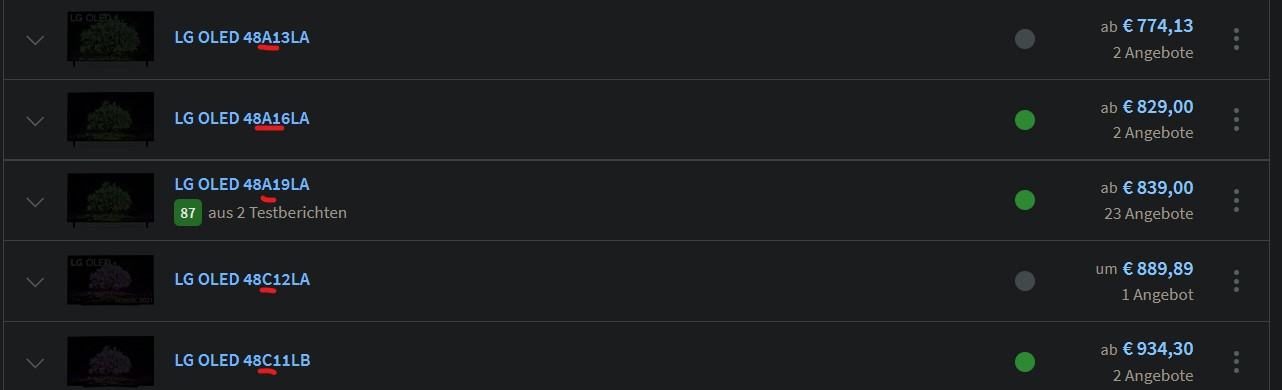Image resolution: width=1282 pixels, height=390 pixels.
Task: Expand the LG OLED 48A19LA row
Action: point(35,201)
